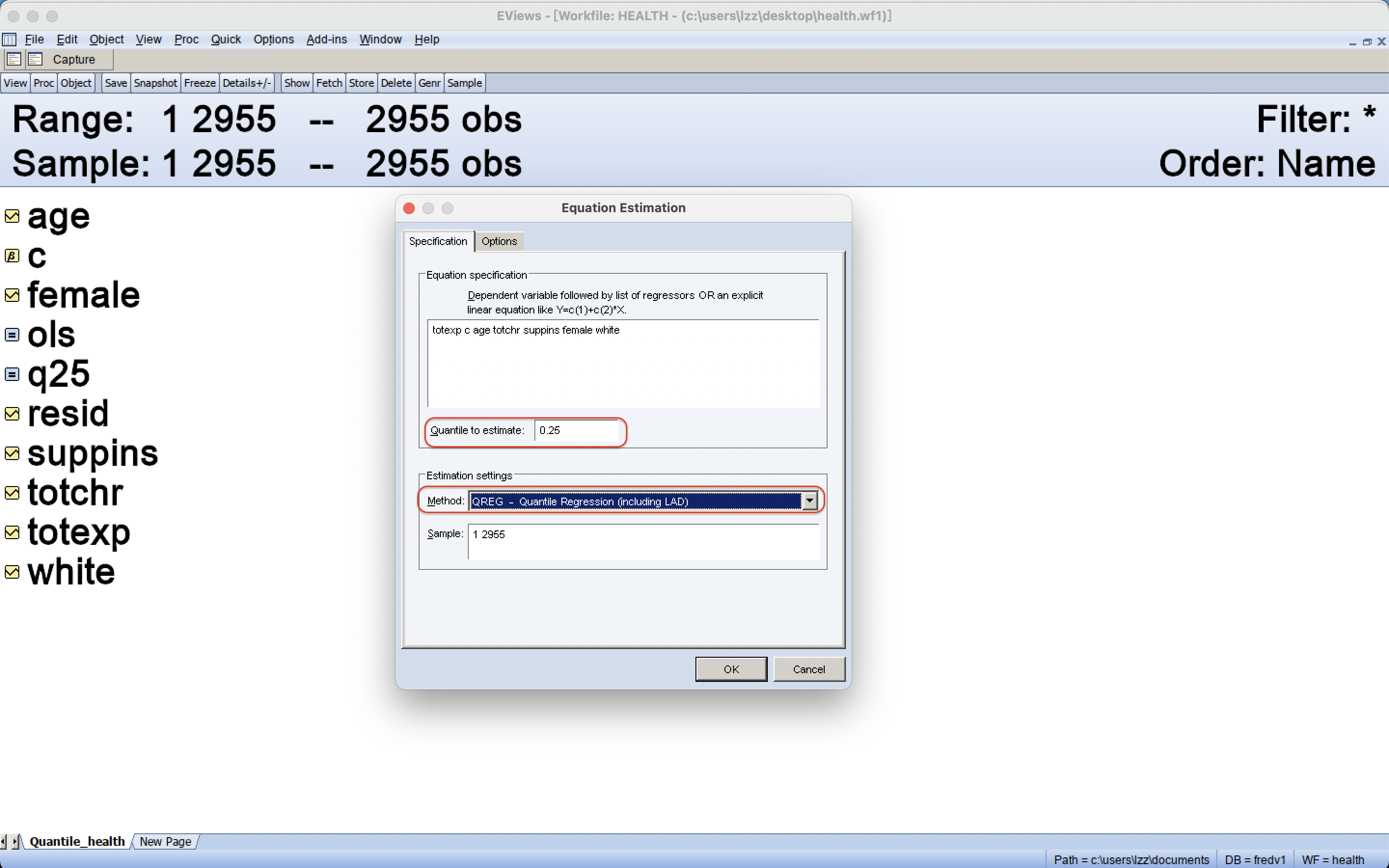
Task: Toggle the Details+/- workfile view
Action: pyautogui.click(x=246, y=83)
